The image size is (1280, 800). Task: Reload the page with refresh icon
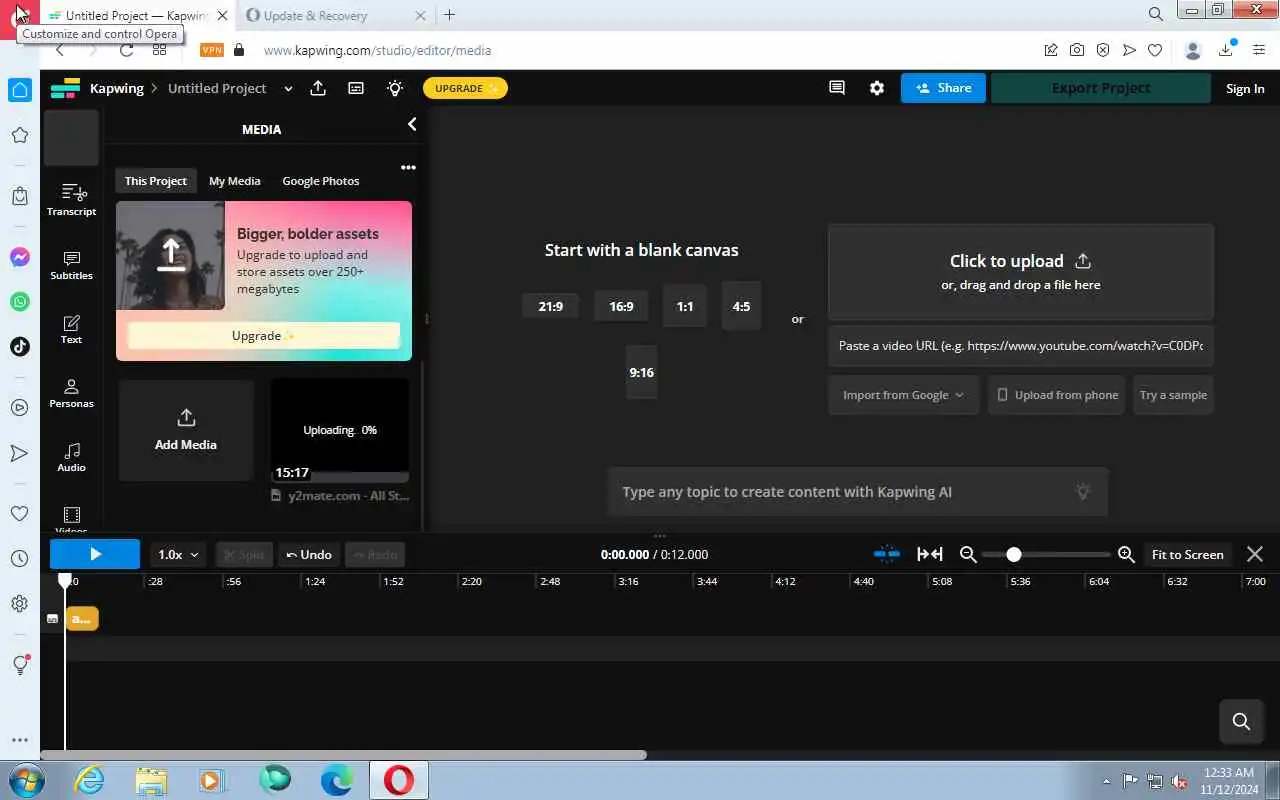click(126, 50)
